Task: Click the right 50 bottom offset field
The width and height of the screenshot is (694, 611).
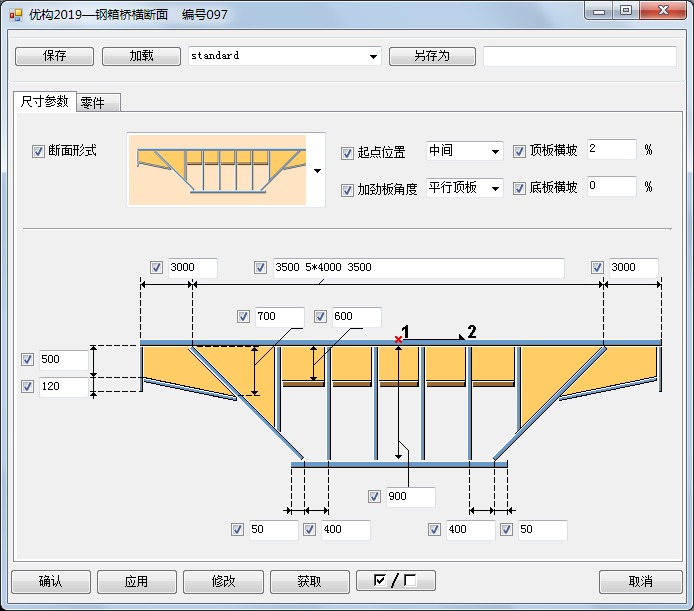Action: pos(543,530)
